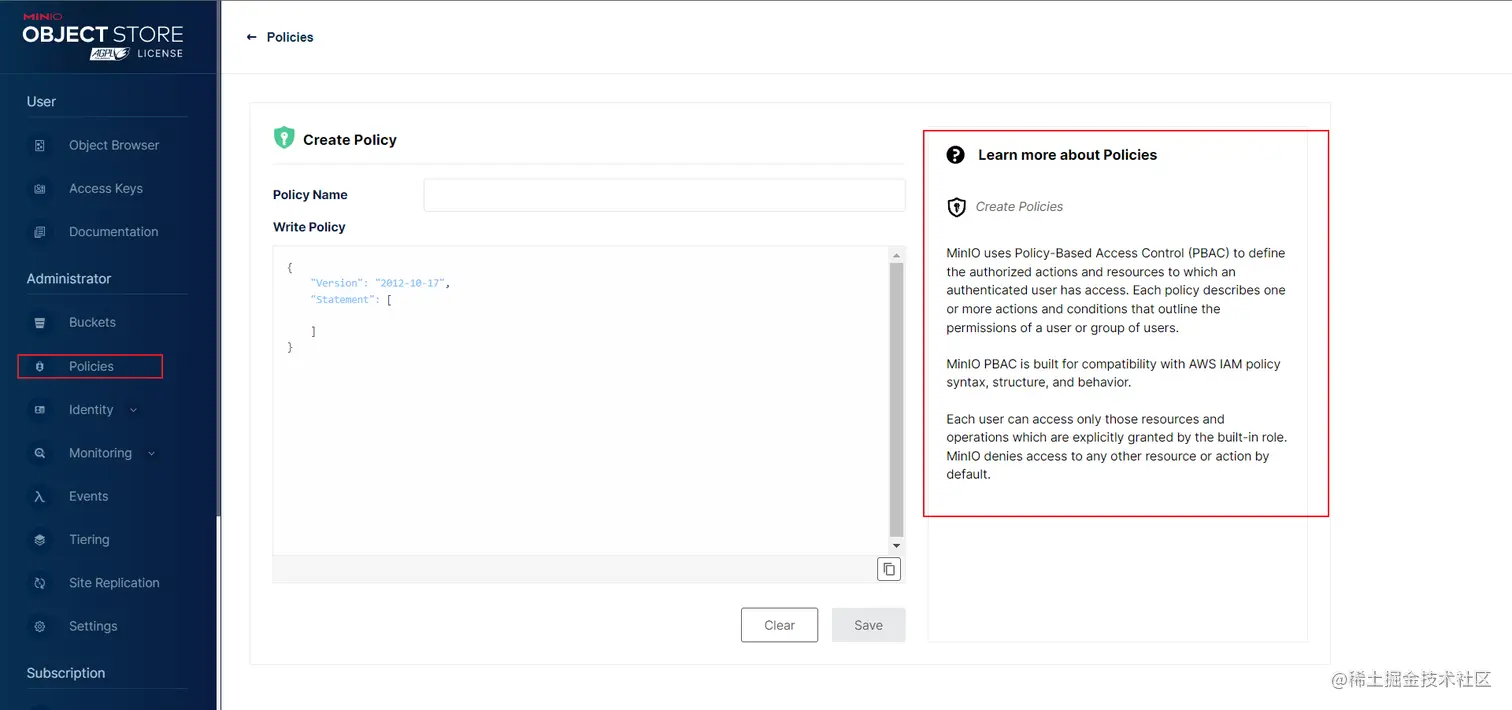The image size is (1512, 710).
Task: Select Policies in the sidebar
Action: point(90,367)
